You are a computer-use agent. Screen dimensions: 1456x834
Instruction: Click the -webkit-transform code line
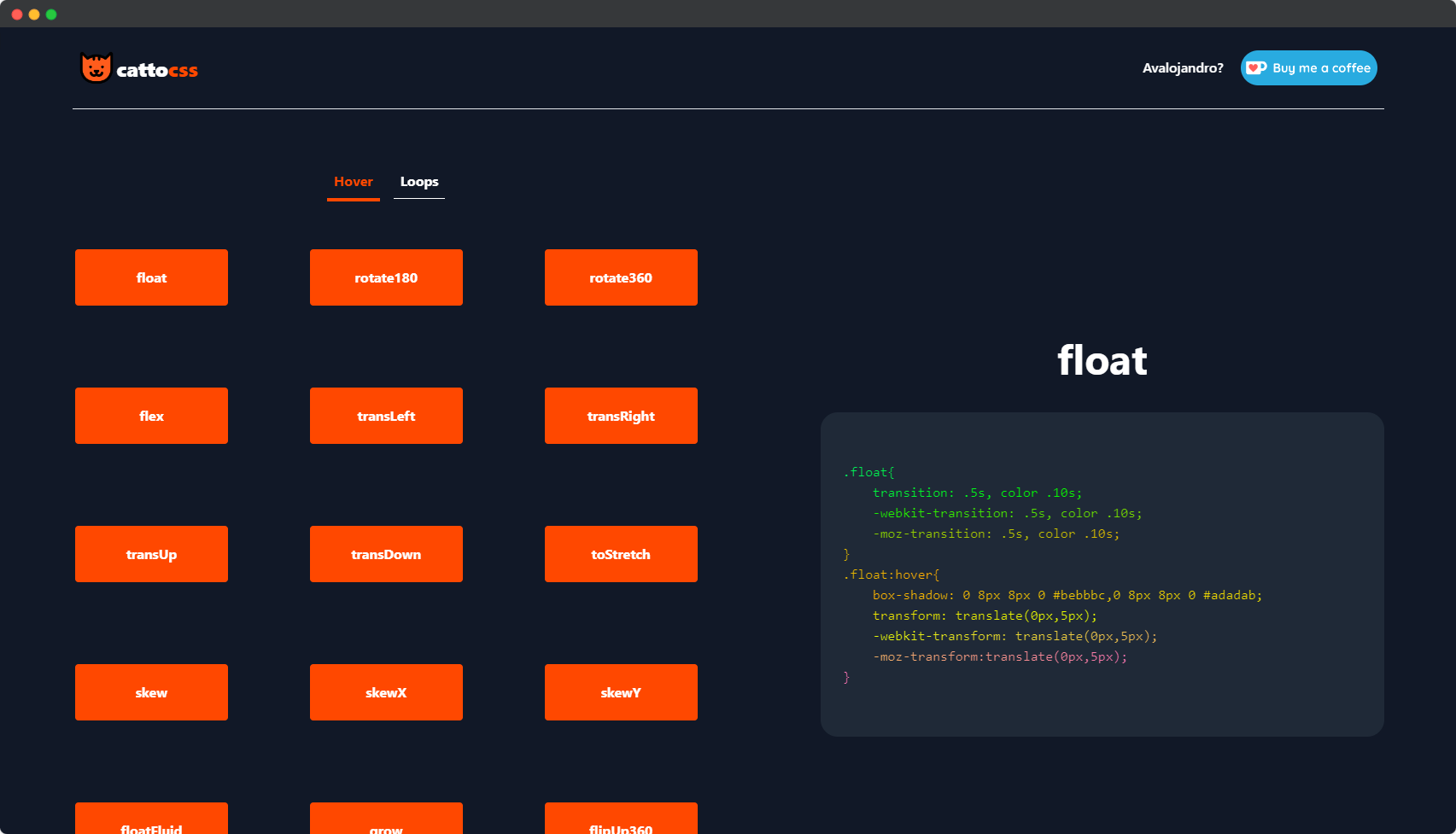pos(1015,636)
